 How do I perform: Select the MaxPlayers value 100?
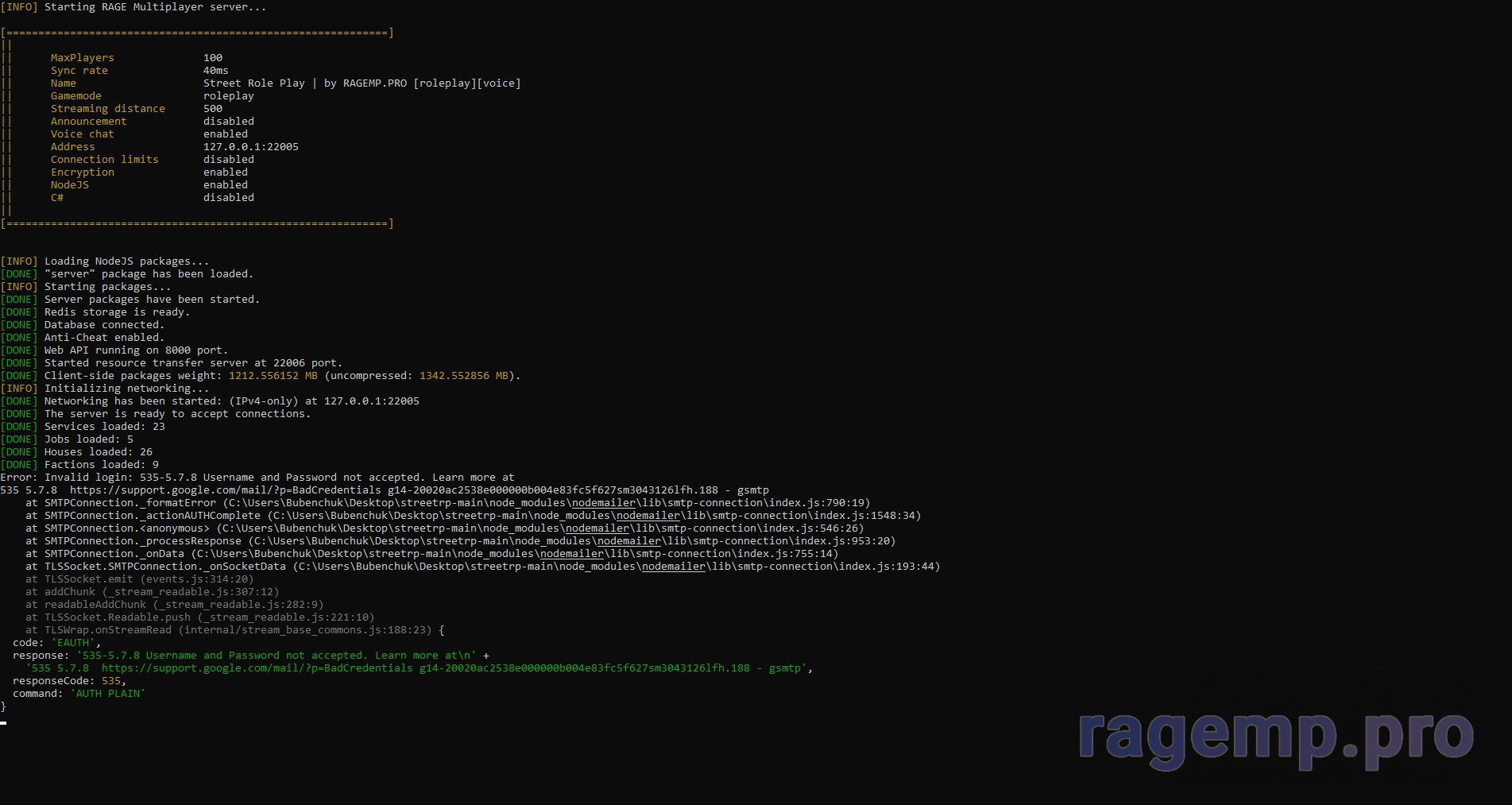point(212,58)
